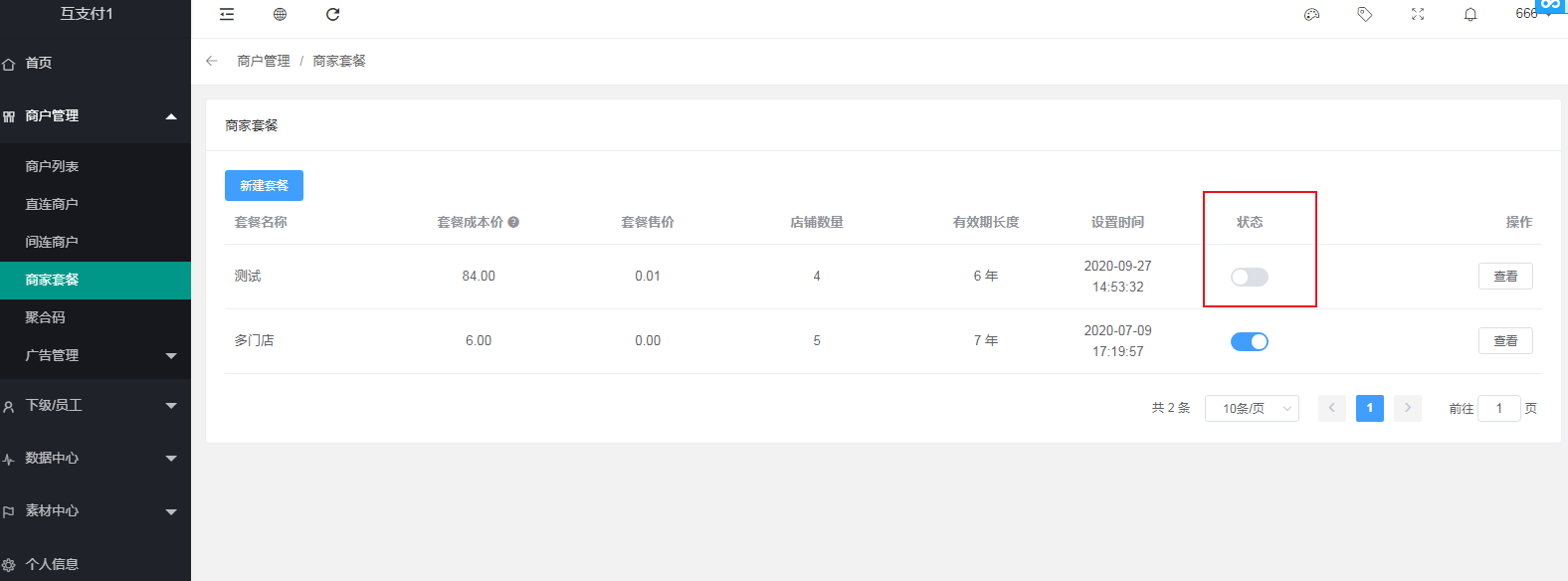Image resolution: width=1568 pixels, height=581 pixels.
Task: Click the 套餐名称 column header
Action: 261,222
